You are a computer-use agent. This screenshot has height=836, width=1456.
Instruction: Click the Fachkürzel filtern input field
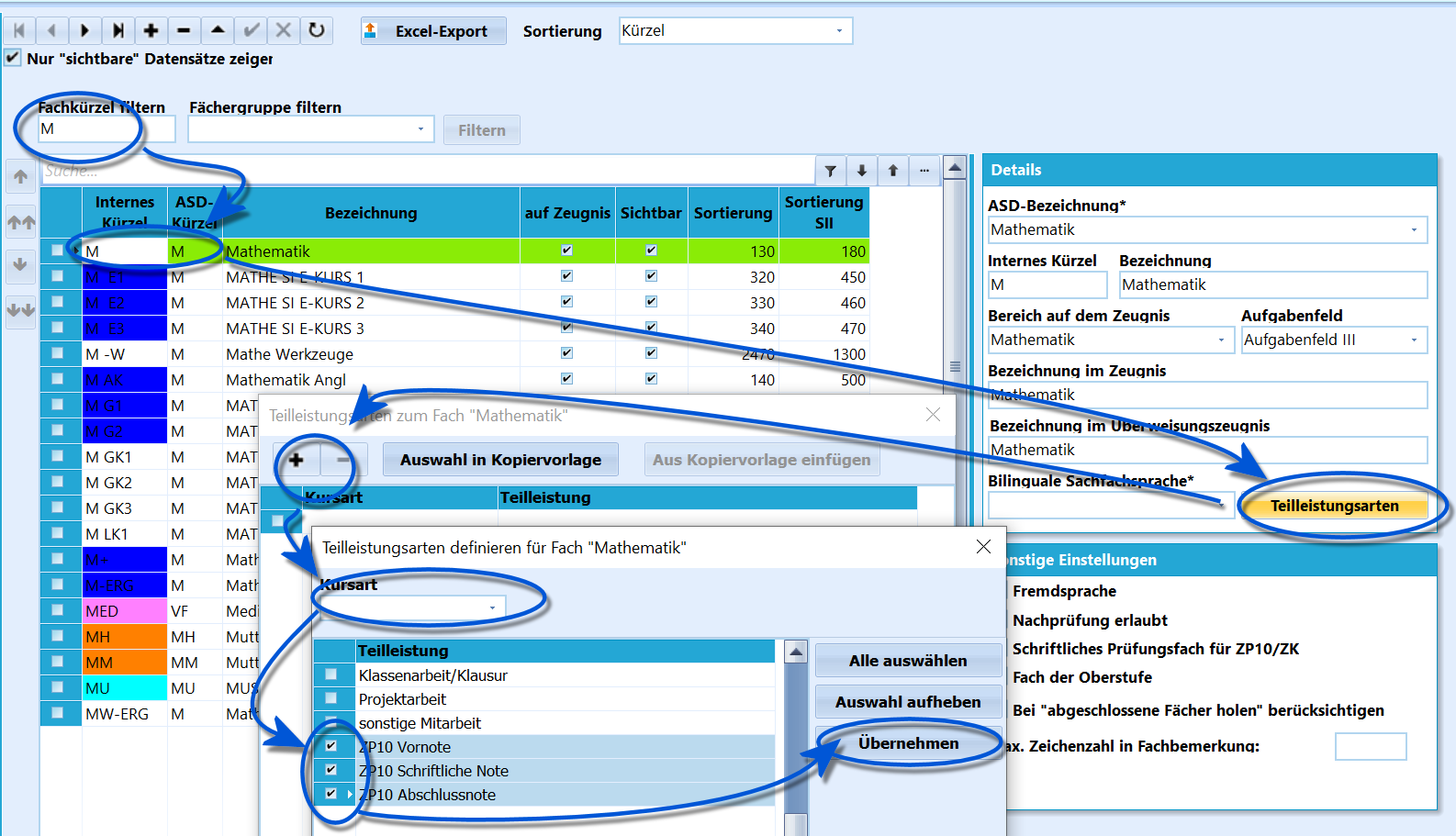click(106, 129)
